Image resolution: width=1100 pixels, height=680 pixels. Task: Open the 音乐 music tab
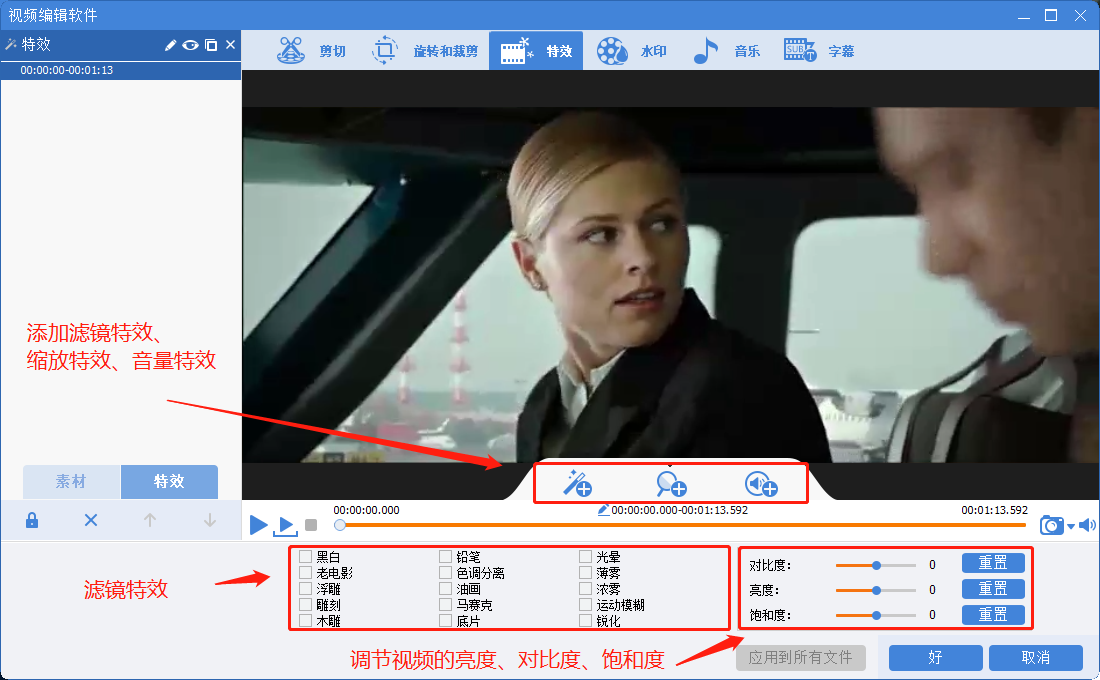click(x=726, y=51)
